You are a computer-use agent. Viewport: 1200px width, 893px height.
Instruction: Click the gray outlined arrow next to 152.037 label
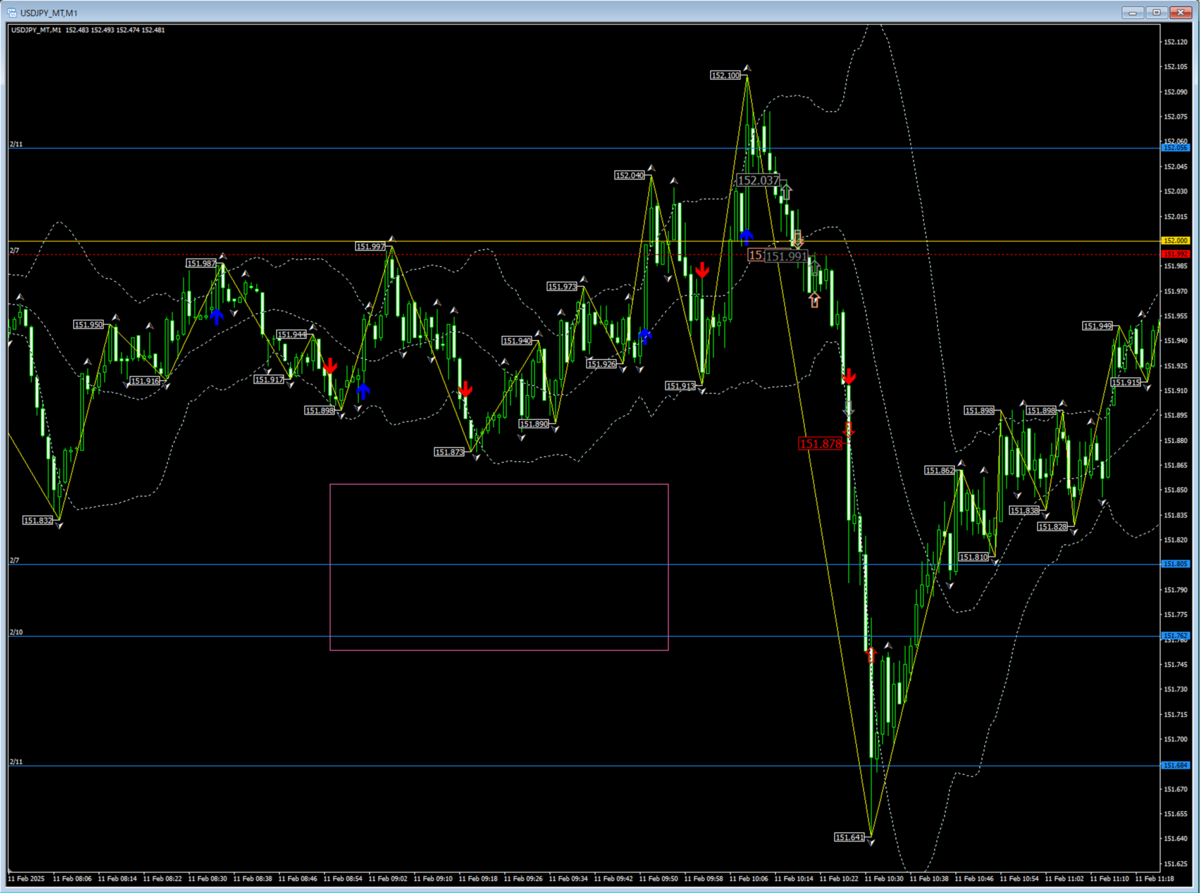(787, 190)
